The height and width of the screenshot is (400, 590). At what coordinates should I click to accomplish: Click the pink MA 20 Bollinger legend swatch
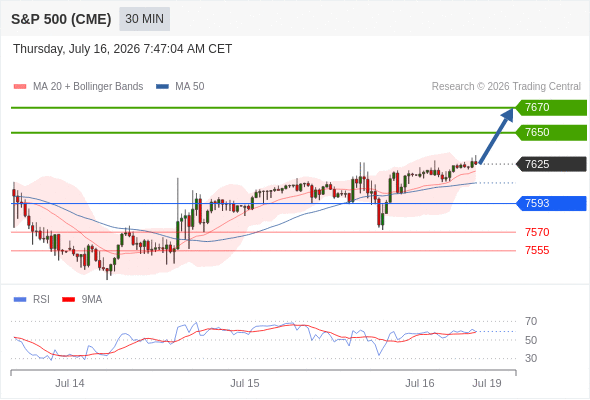[x=20, y=87]
